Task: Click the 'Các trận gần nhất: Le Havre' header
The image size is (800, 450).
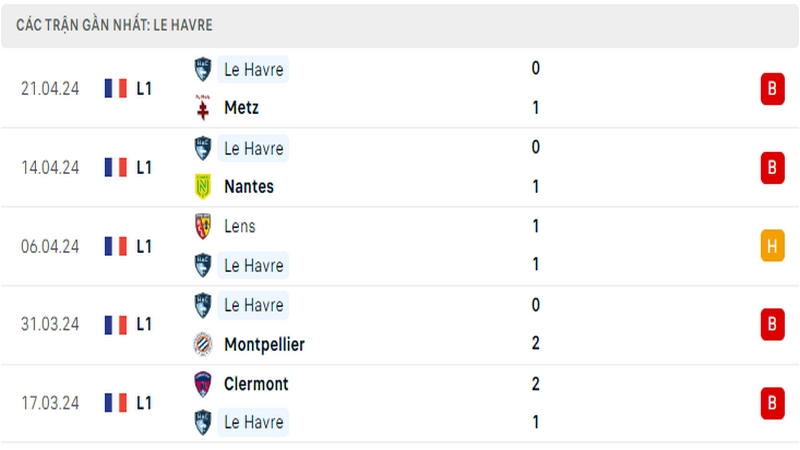Action: pos(114,24)
